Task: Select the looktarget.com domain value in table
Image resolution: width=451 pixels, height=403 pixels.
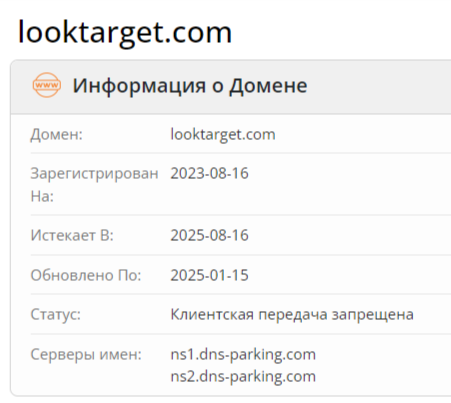Action: tap(223, 135)
